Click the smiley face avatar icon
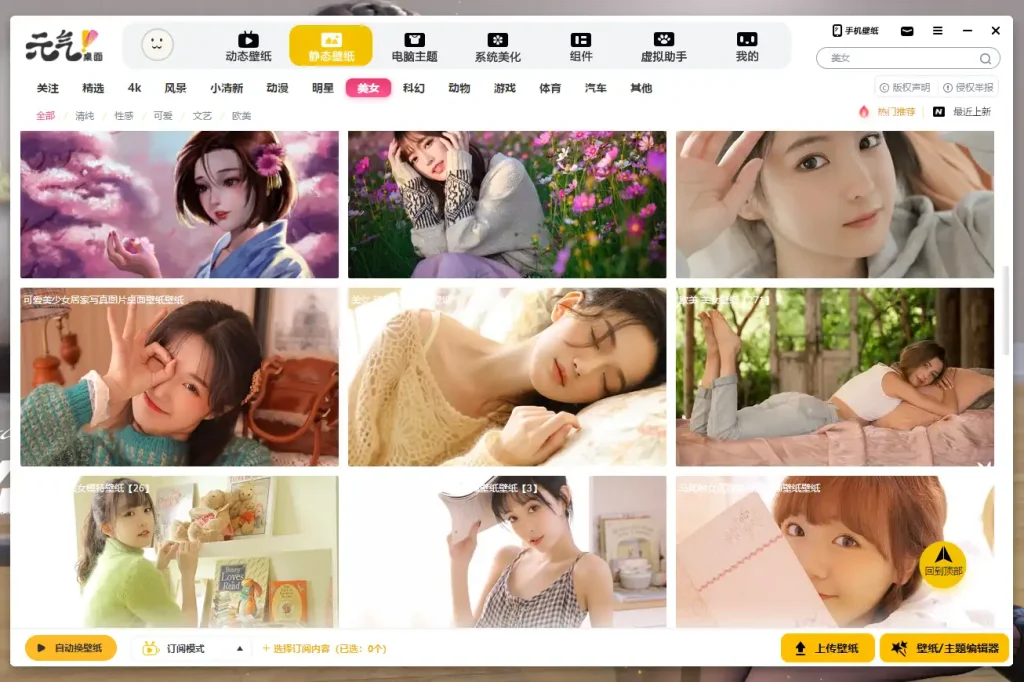Viewport: 1024px width, 682px height. pos(157,44)
